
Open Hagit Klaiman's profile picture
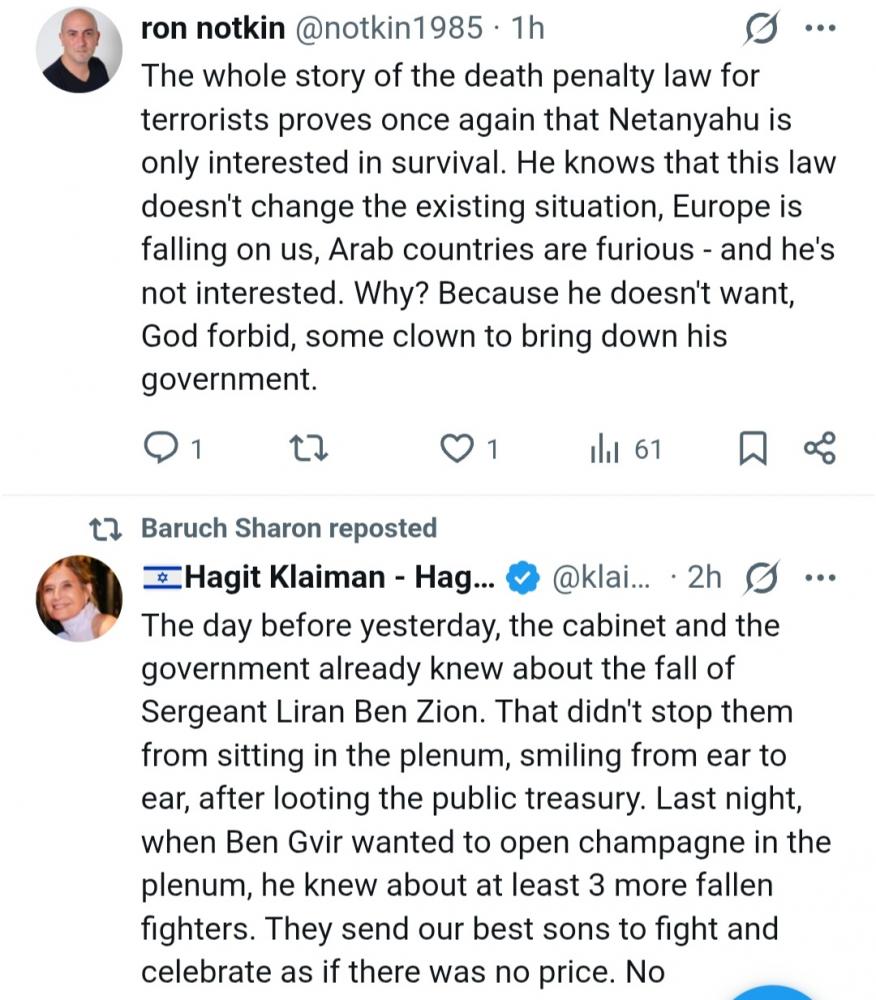pos(78,598)
